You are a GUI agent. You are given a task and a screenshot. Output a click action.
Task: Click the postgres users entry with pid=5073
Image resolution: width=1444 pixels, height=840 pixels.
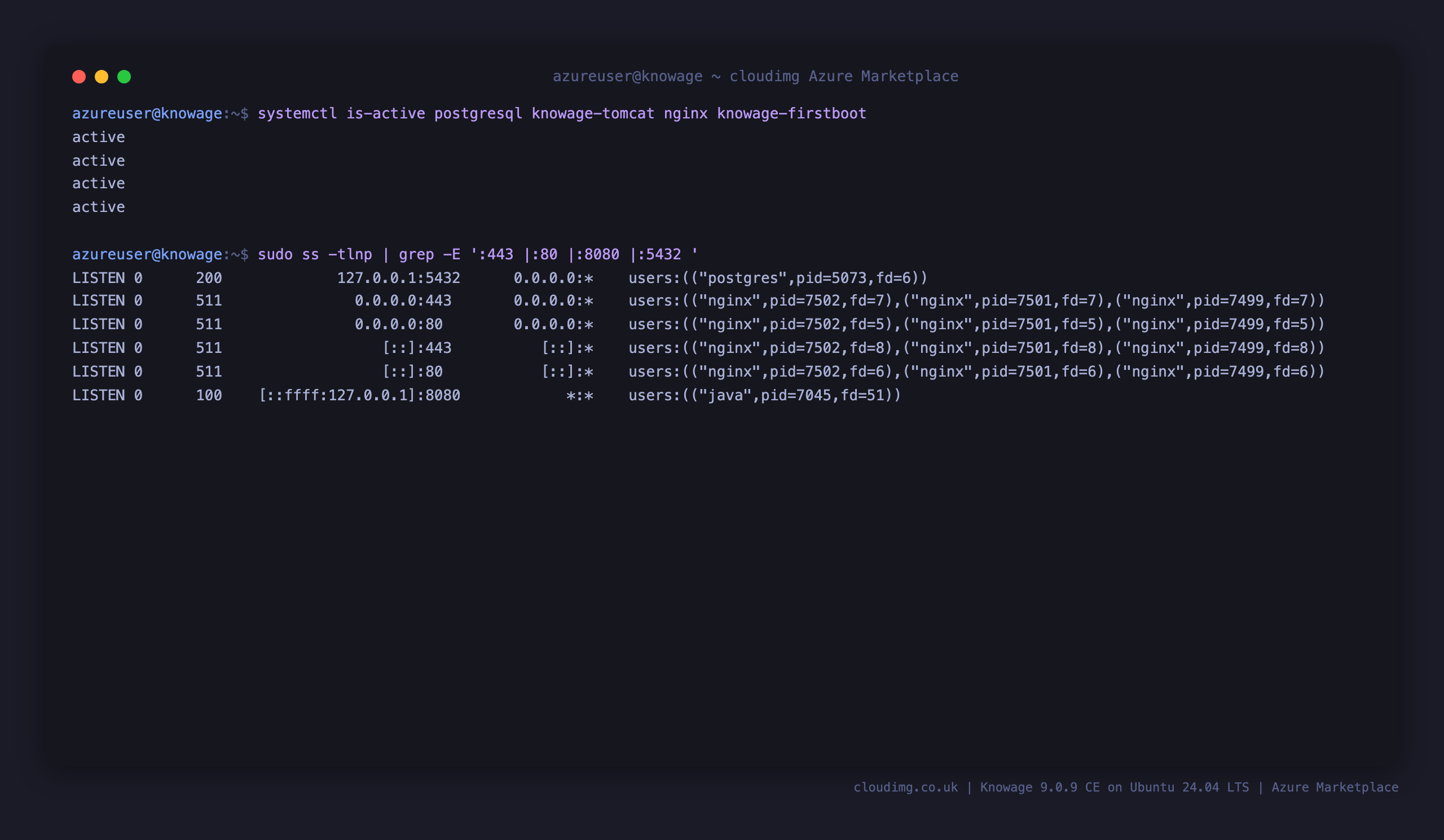(x=778, y=278)
